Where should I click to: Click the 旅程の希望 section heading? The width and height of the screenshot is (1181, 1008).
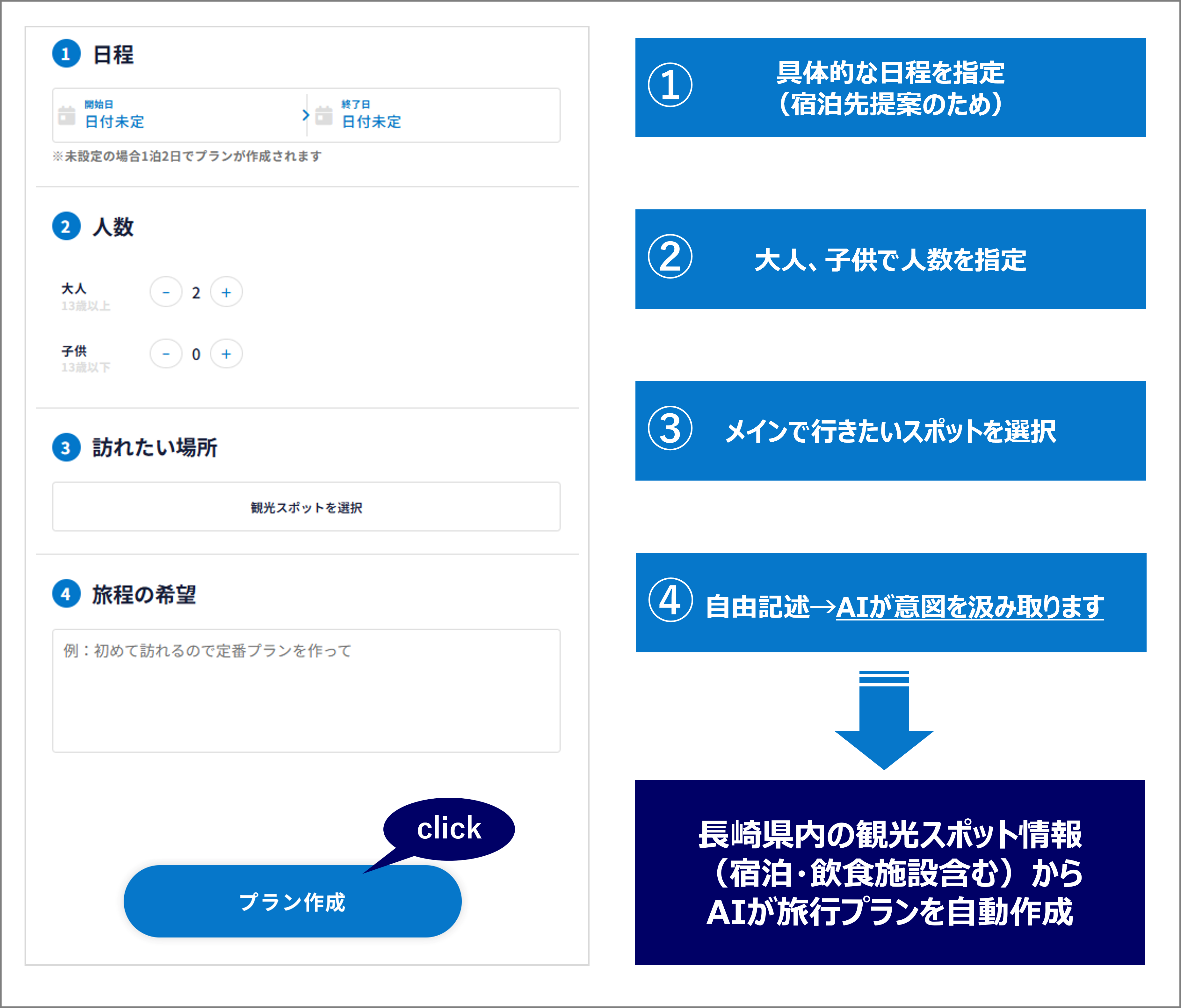click(144, 595)
